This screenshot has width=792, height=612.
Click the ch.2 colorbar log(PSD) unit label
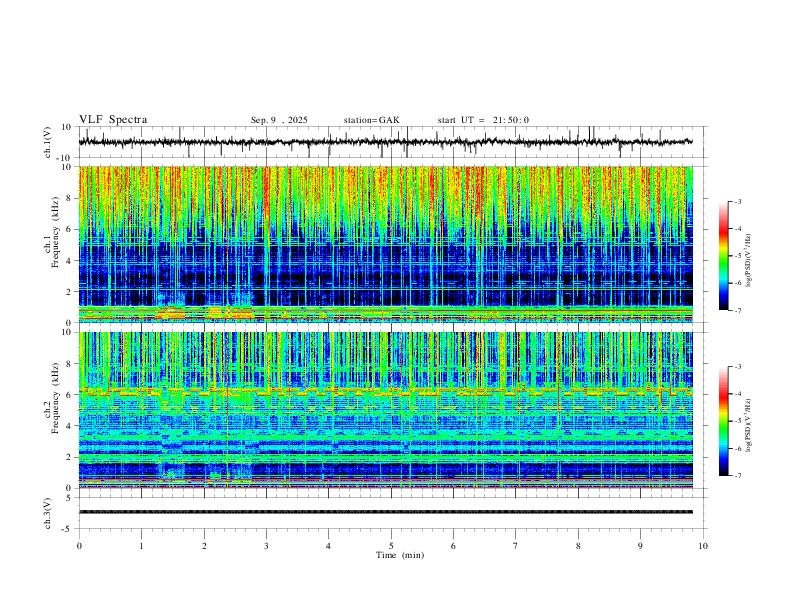[x=749, y=425]
